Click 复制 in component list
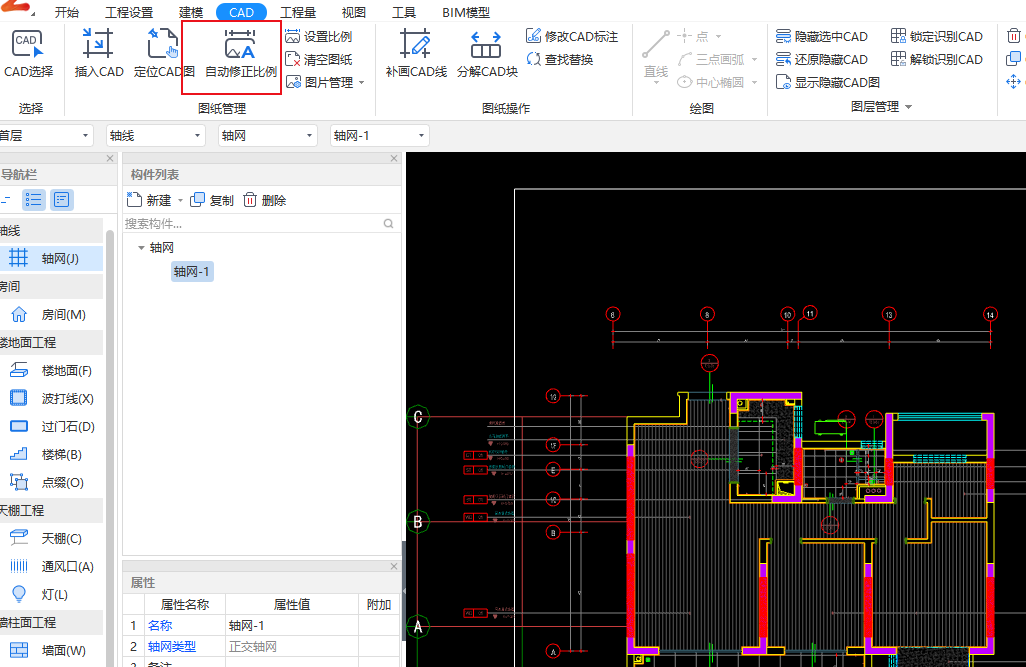 pos(212,200)
